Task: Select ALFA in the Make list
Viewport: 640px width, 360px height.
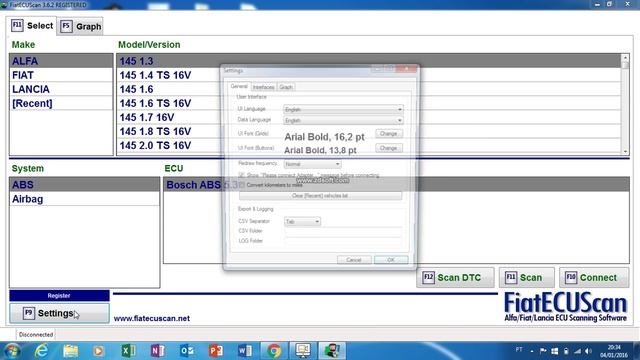Action: click(61, 61)
